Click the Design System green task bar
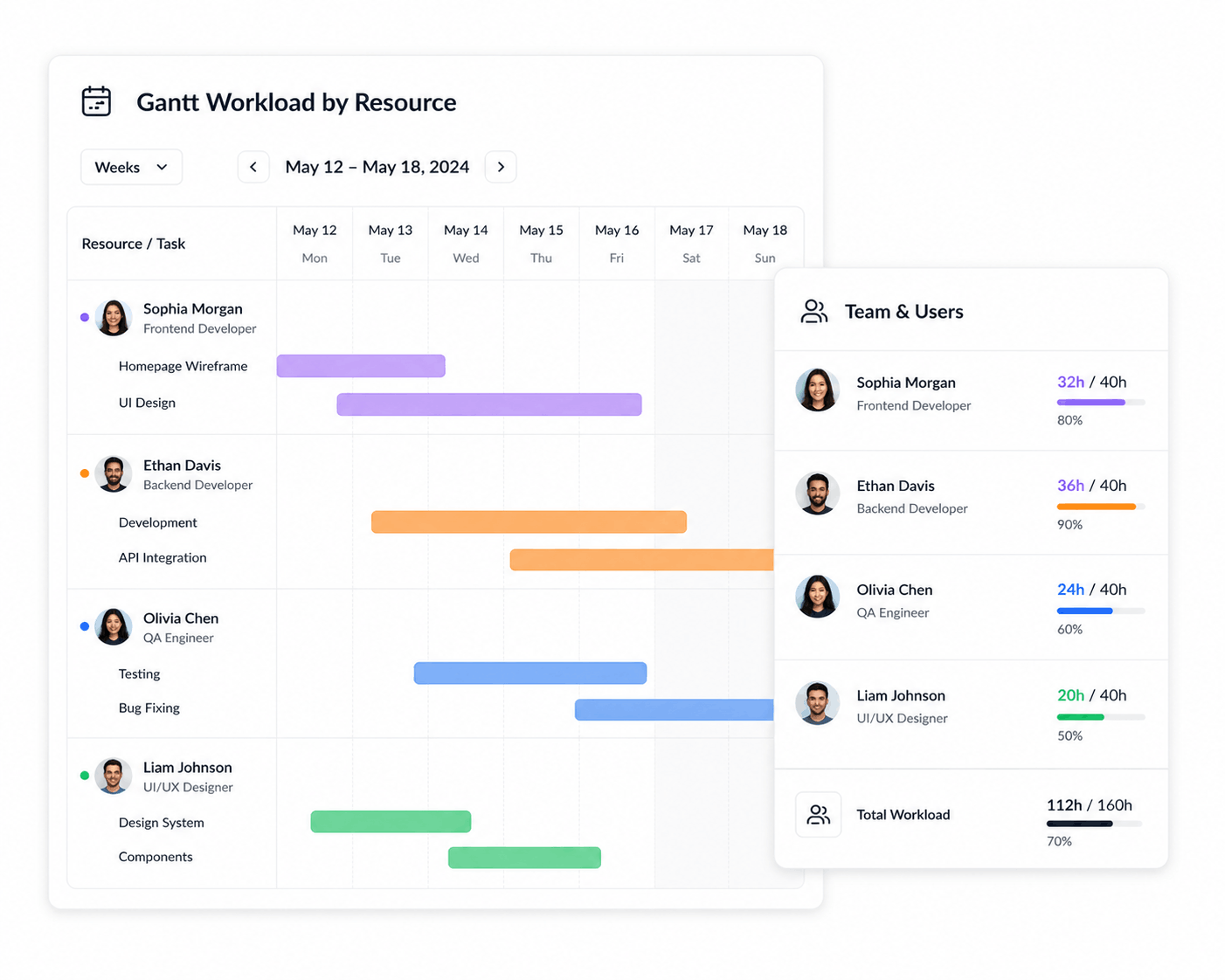This screenshot has height=980, width=1225. 391,822
